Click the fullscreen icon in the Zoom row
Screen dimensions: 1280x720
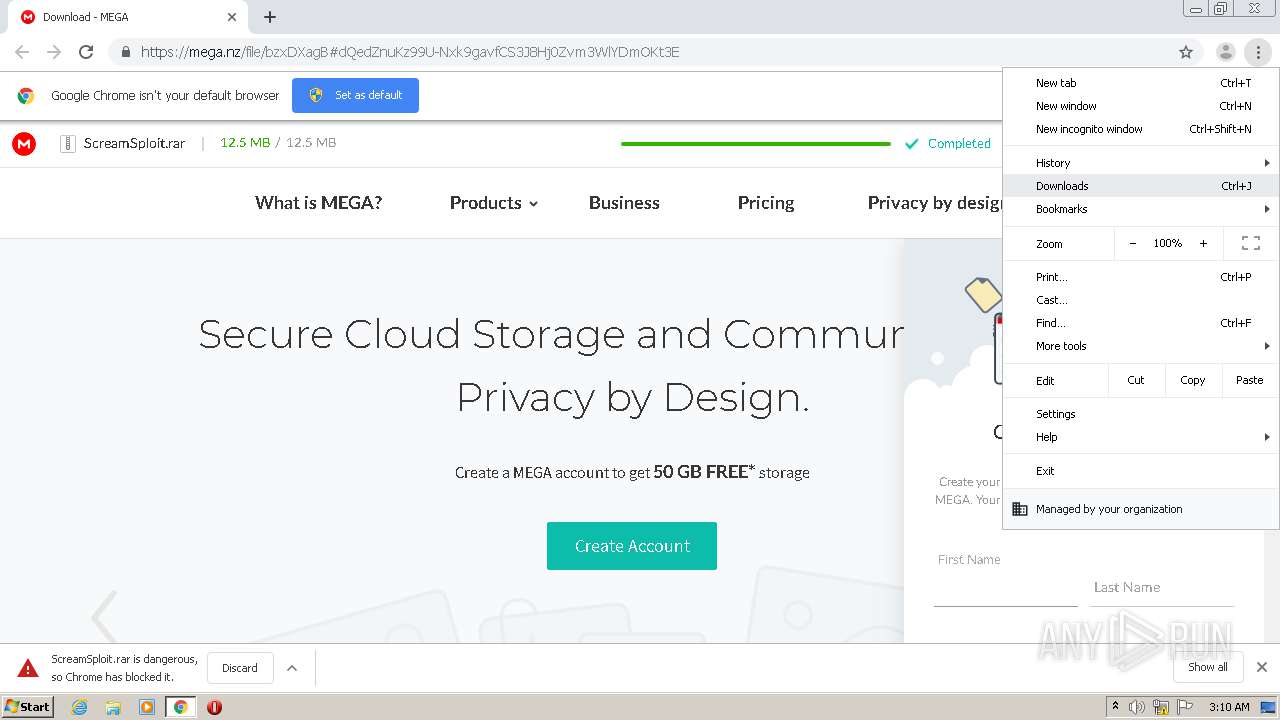click(1250, 243)
